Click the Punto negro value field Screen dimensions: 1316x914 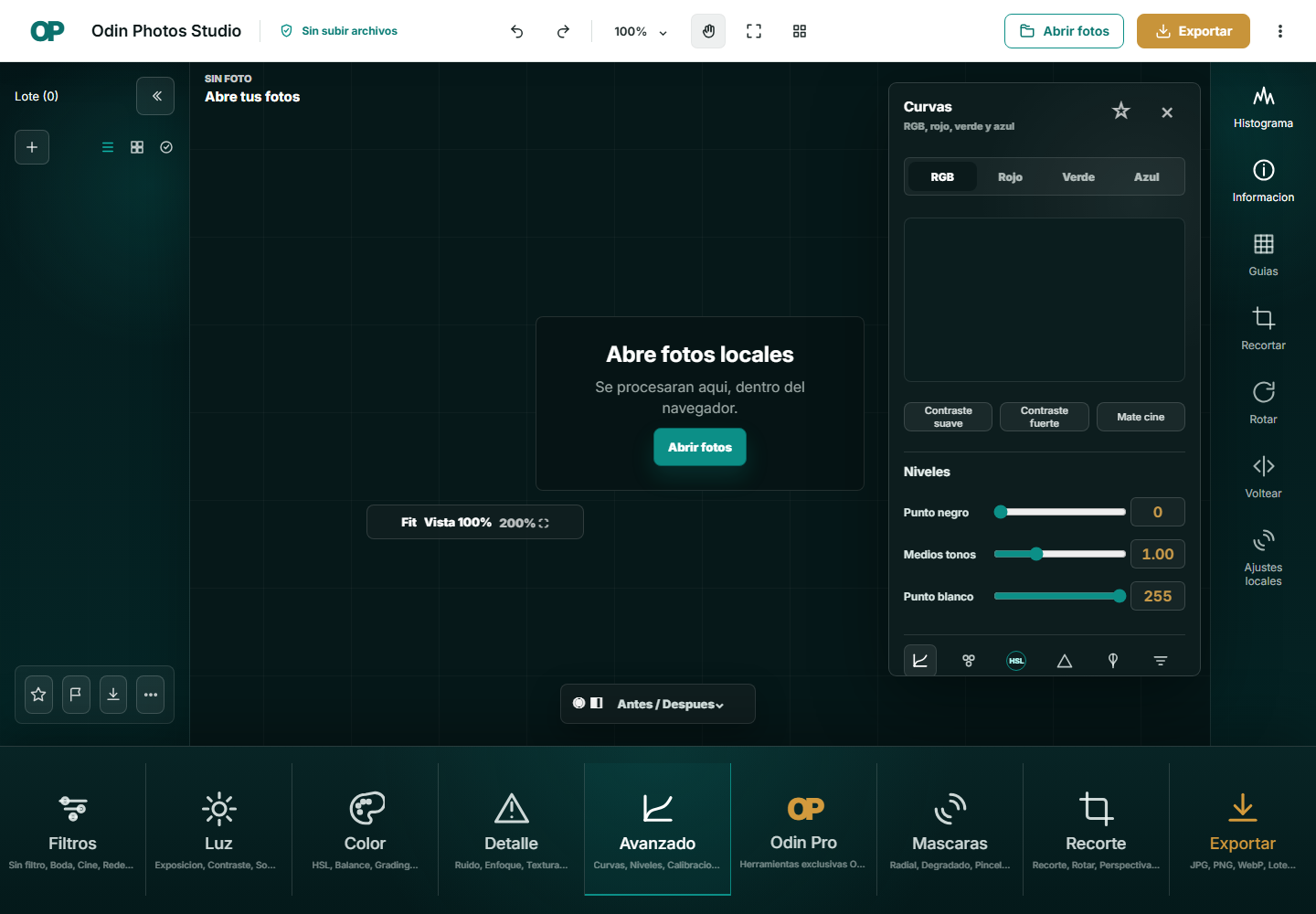[x=1158, y=512]
